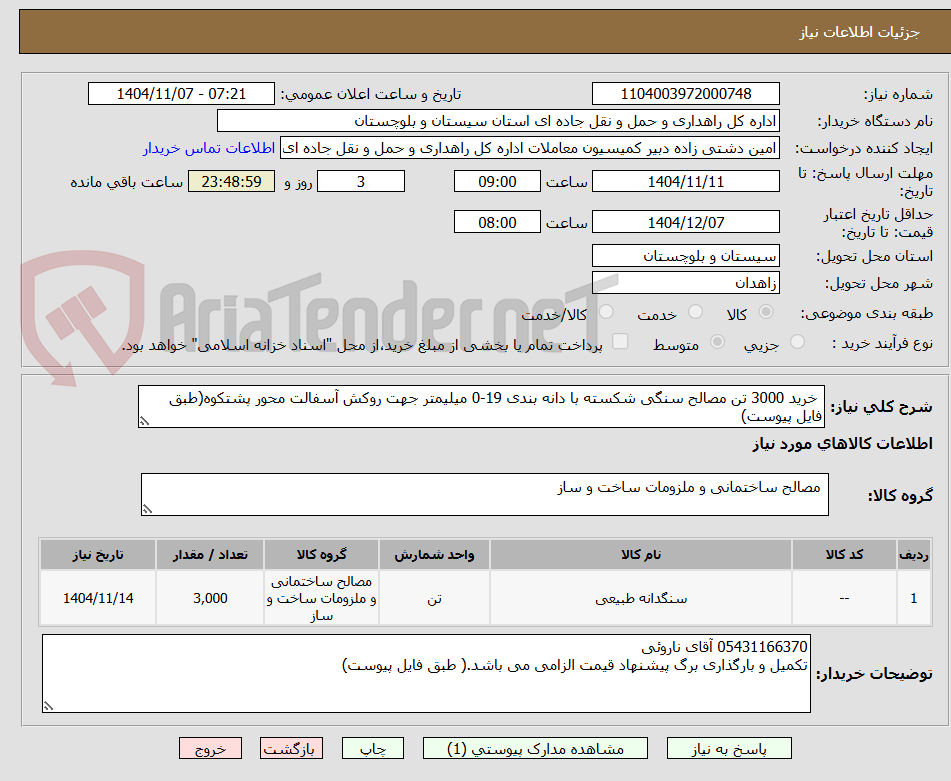Image resolution: width=951 pixels, height=781 pixels.
Task: Select the خدمت radio button
Action: pyautogui.click(x=696, y=312)
